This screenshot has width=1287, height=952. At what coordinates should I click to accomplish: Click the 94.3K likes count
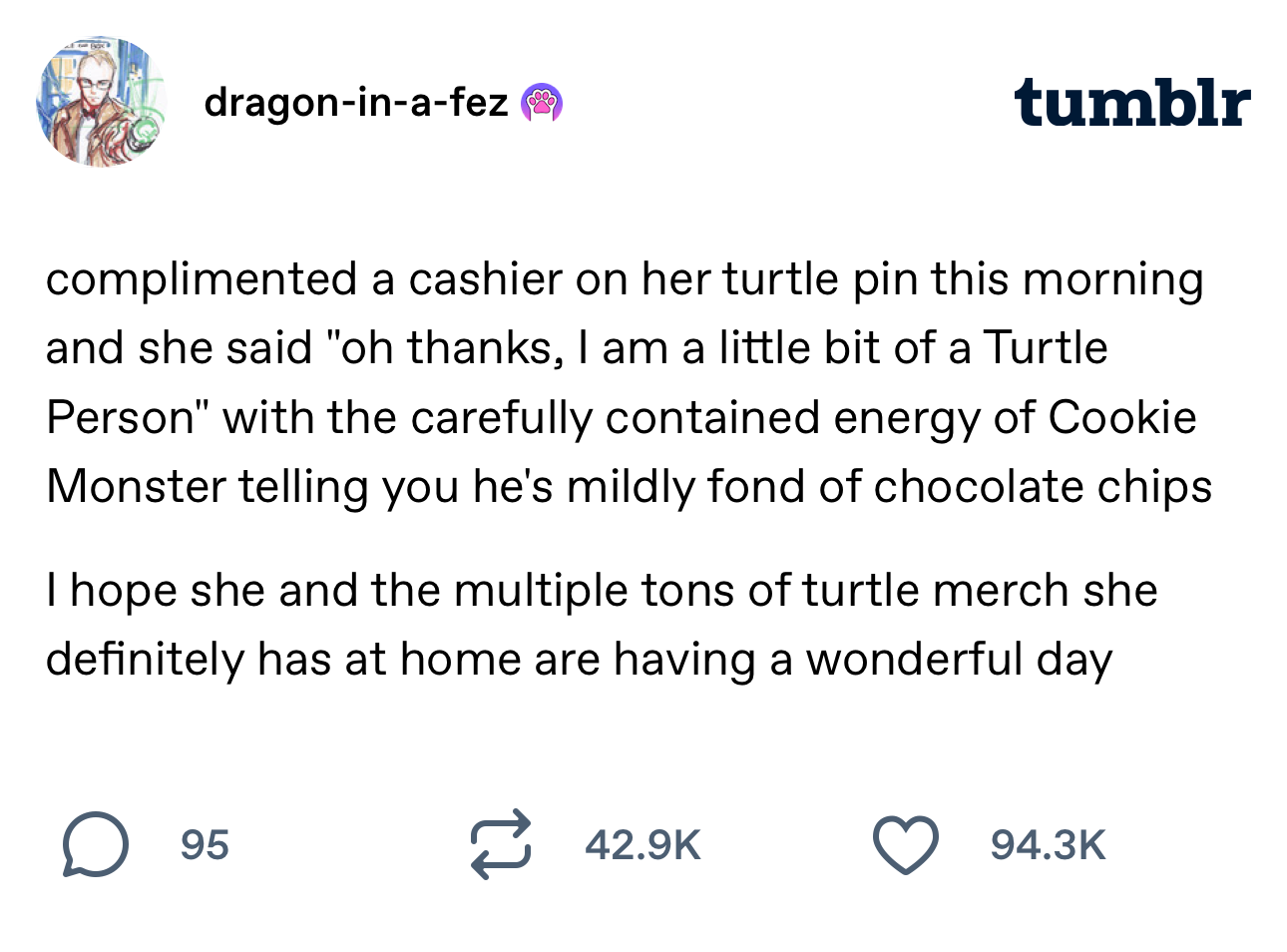[1048, 845]
